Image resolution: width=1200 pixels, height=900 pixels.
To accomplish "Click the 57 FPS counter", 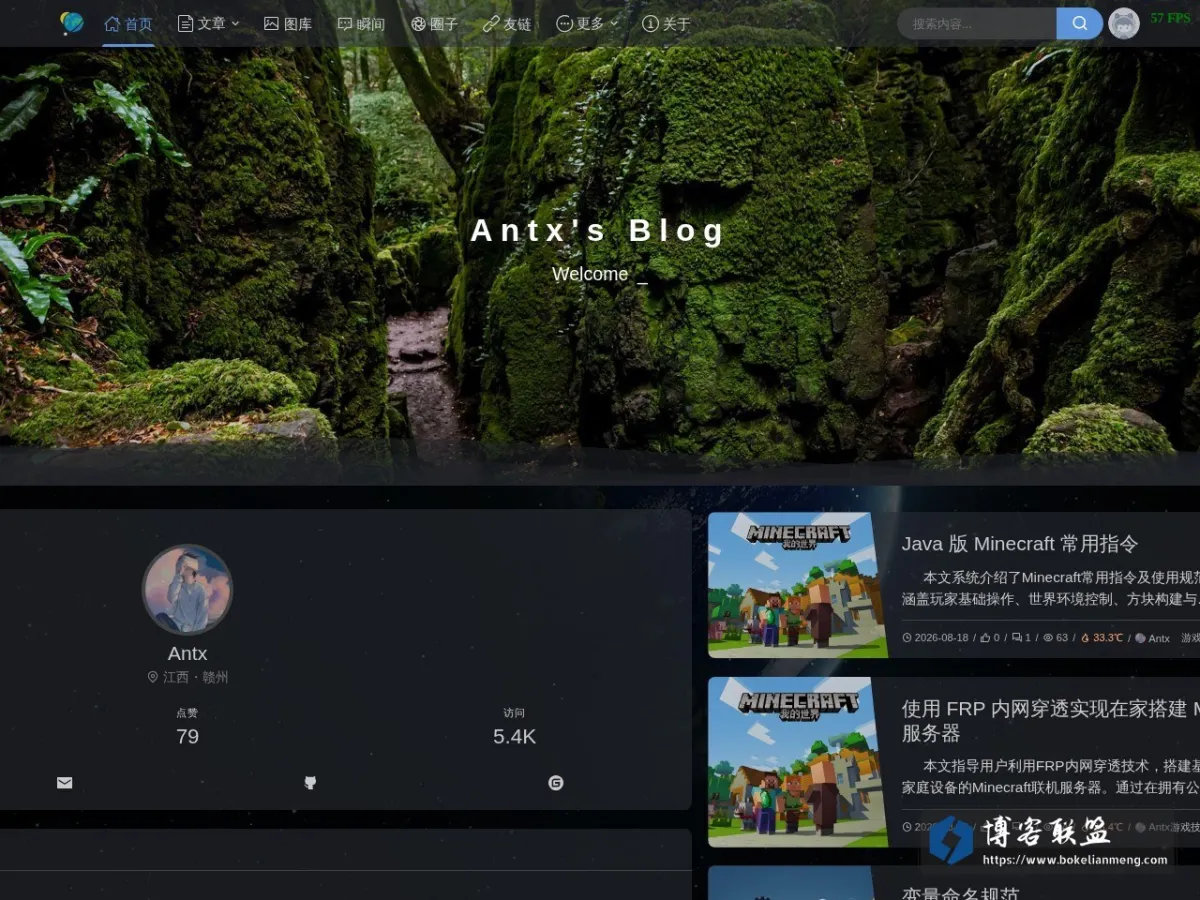I will (1170, 18).
